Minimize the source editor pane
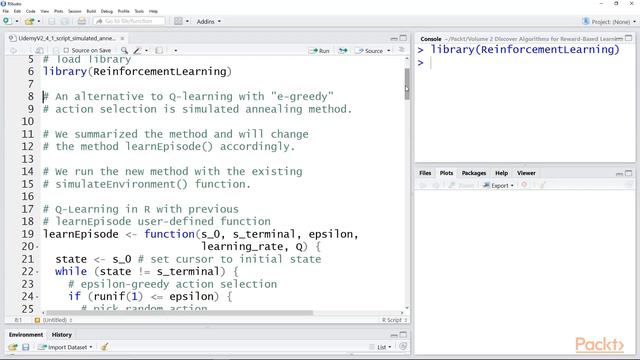 [x=394, y=38]
